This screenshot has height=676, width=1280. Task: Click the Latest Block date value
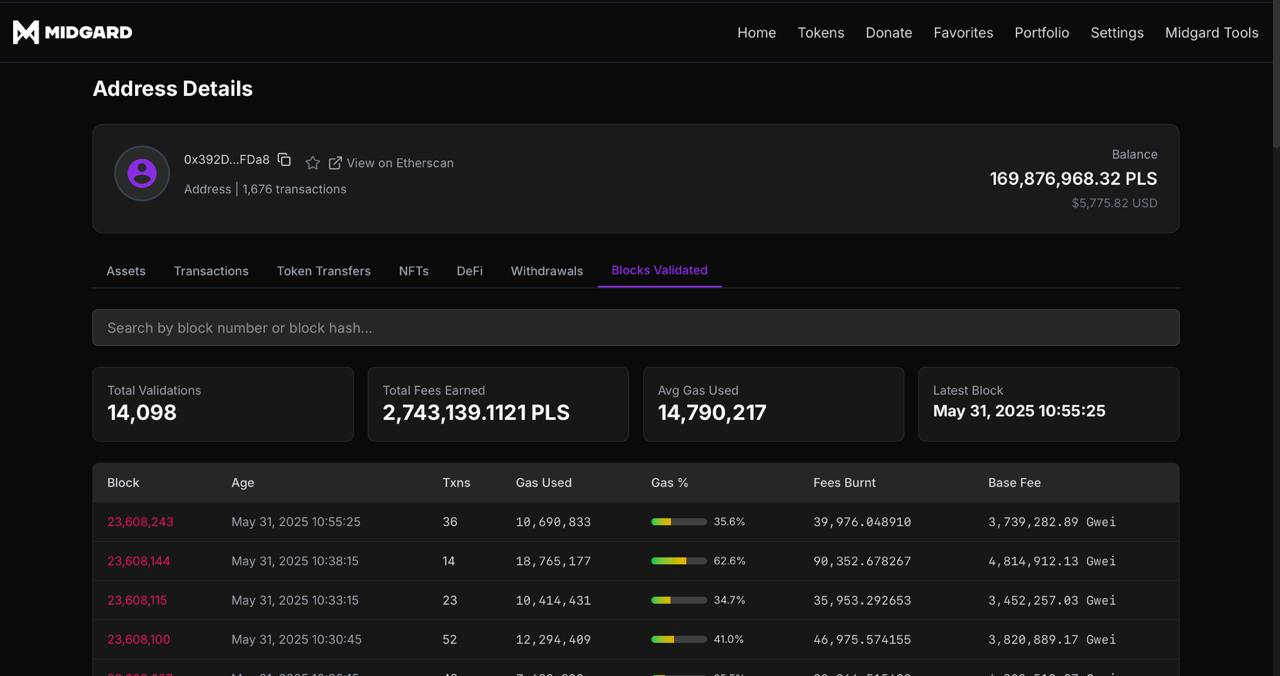[x=1019, y=411]
